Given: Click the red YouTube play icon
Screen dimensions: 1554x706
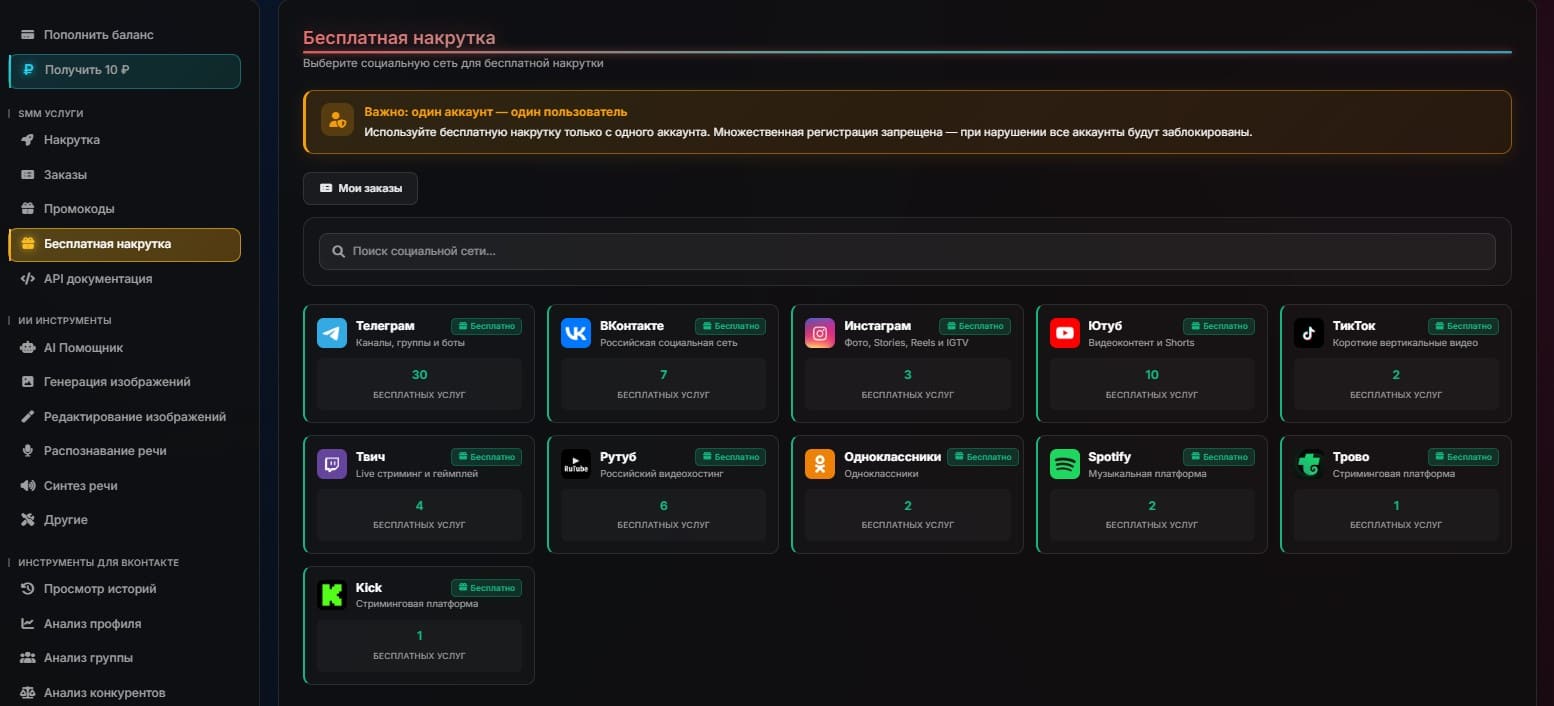Looking at the screenshot, I should 1065,333.
